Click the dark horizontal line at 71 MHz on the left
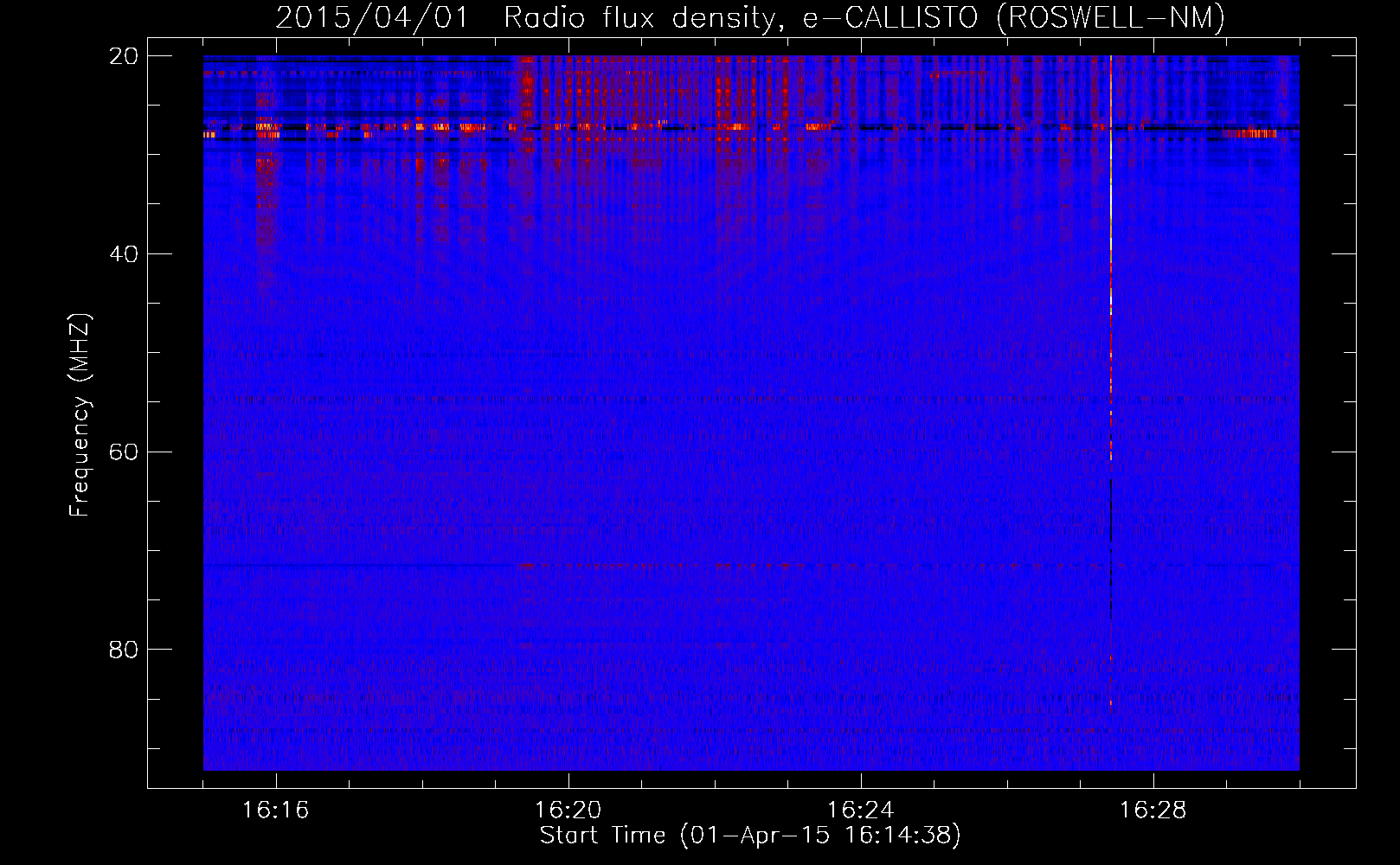Screen dimensions: 1400x865 point(346,566)
